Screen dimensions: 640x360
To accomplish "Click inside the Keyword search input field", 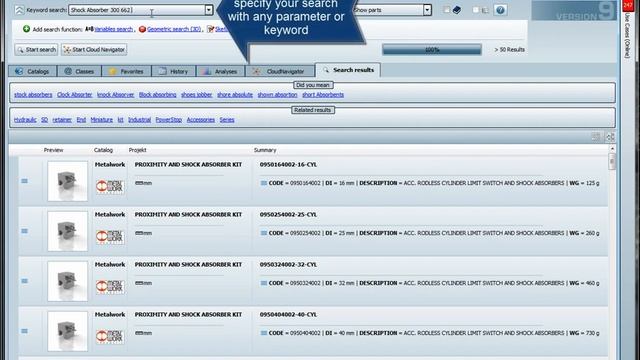I will coord(137,10).
